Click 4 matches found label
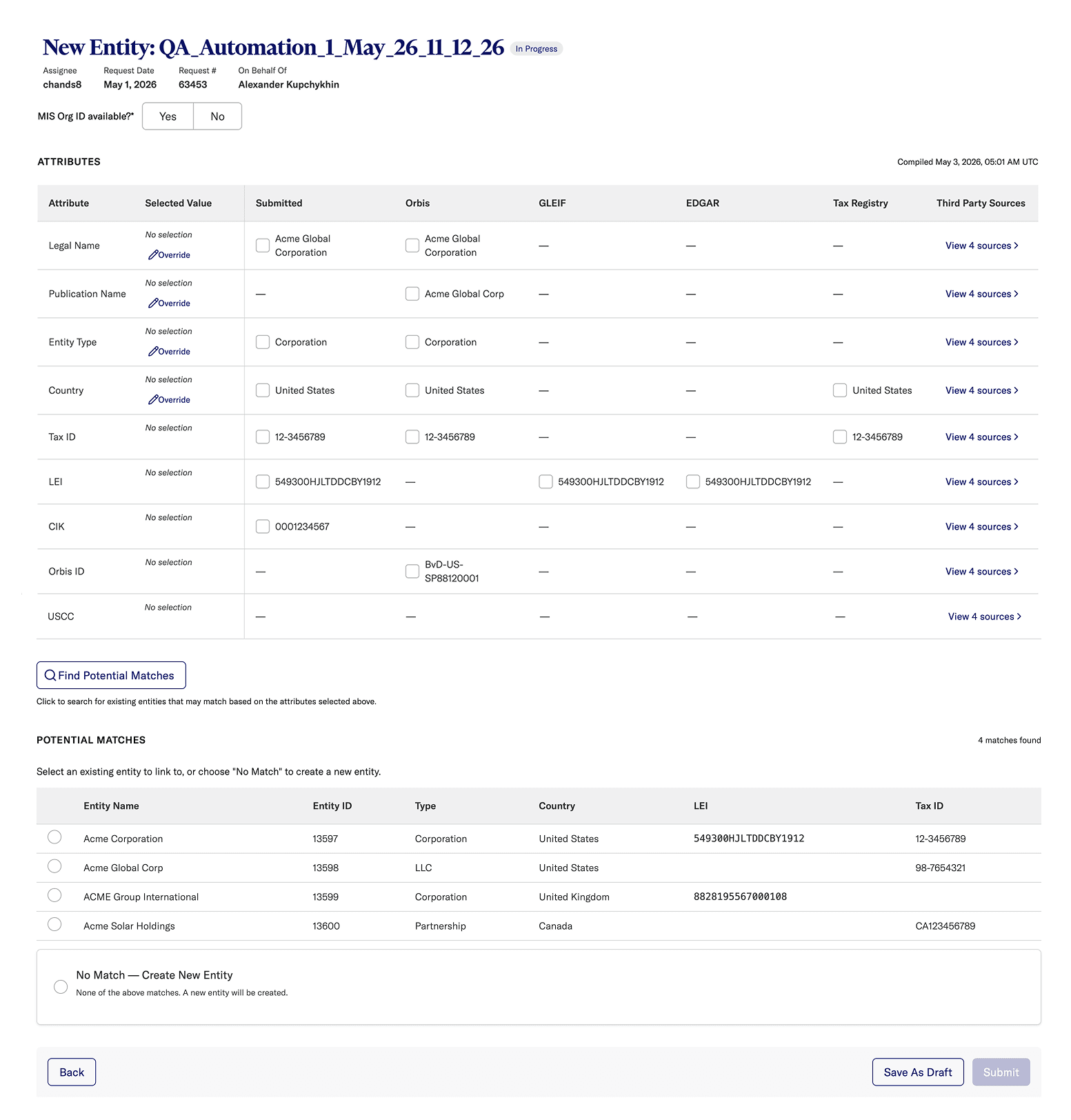The image size is (1071, 1120). click(1009, 740)
